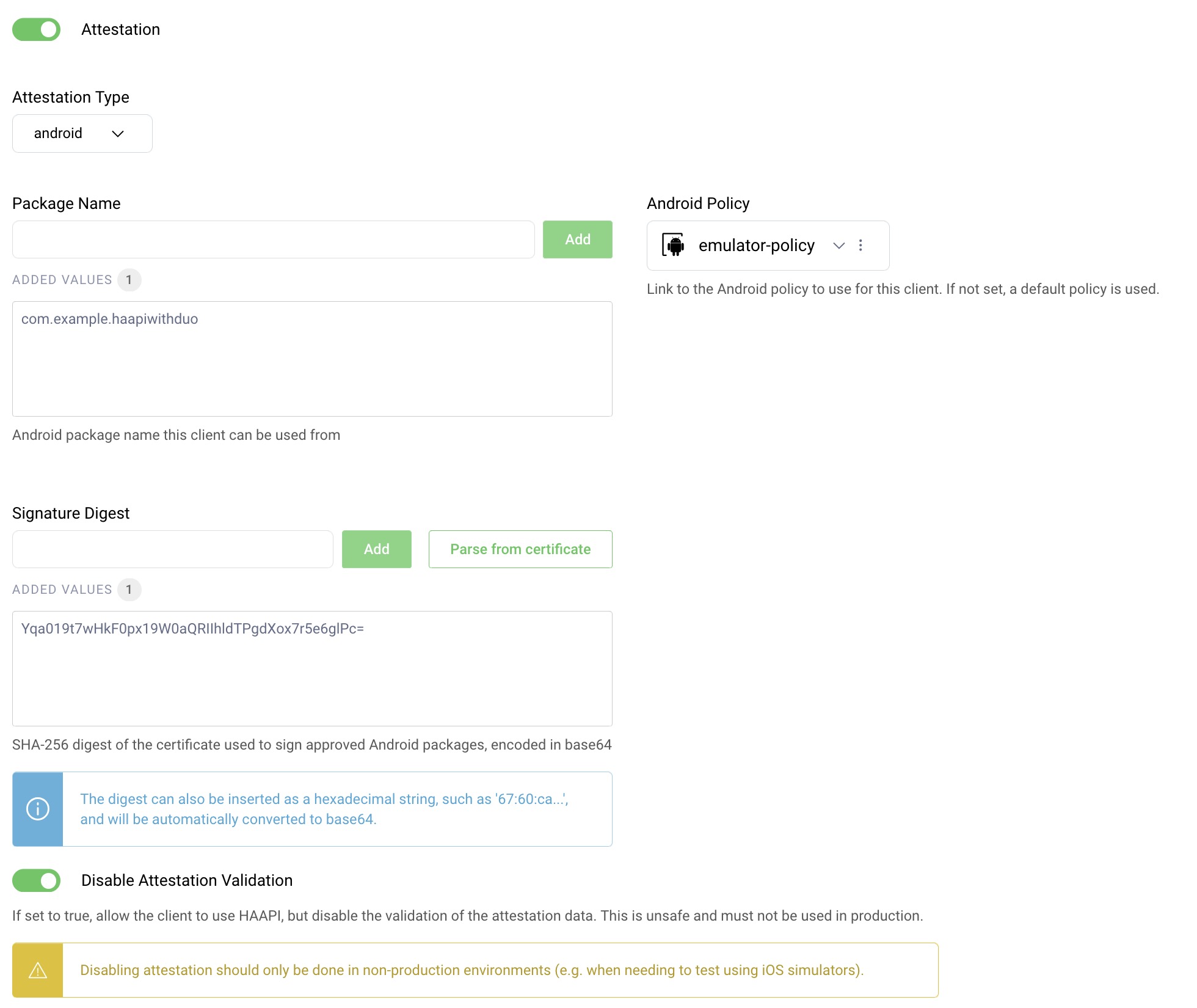Click the info icon in blue notice

38,809
